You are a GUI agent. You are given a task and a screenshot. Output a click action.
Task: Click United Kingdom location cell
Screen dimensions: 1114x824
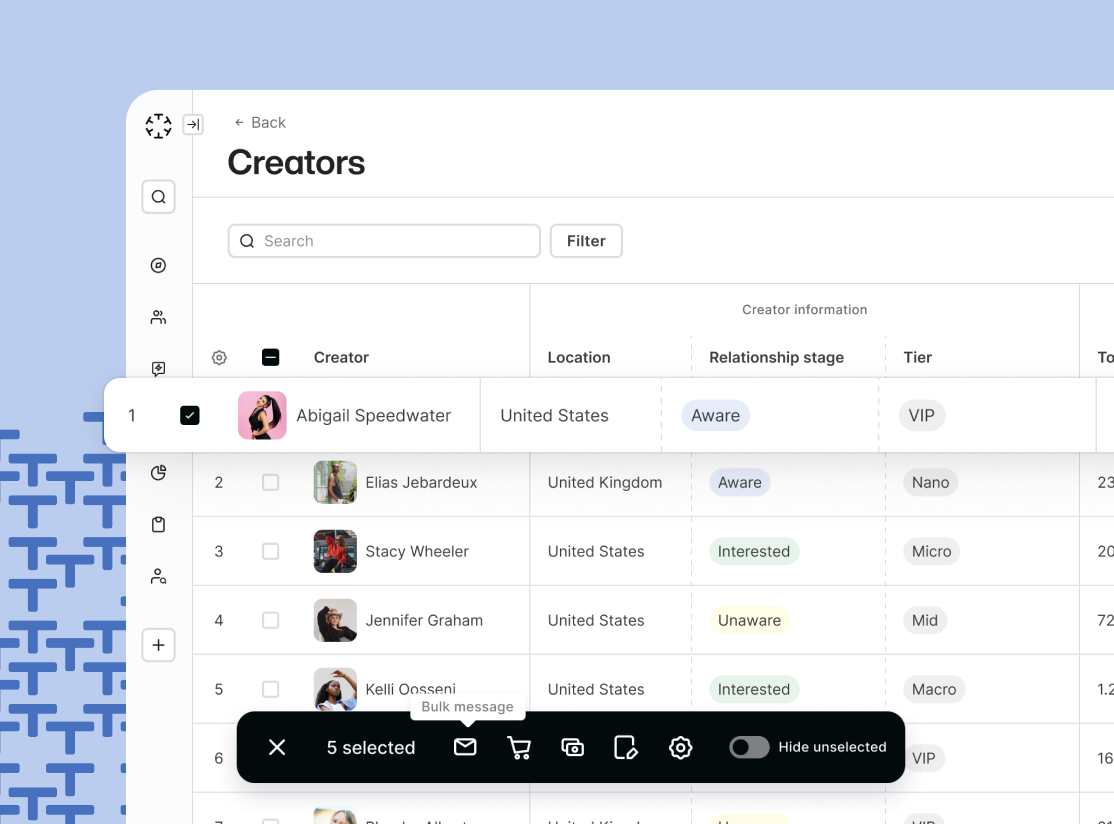coord(605,482)
